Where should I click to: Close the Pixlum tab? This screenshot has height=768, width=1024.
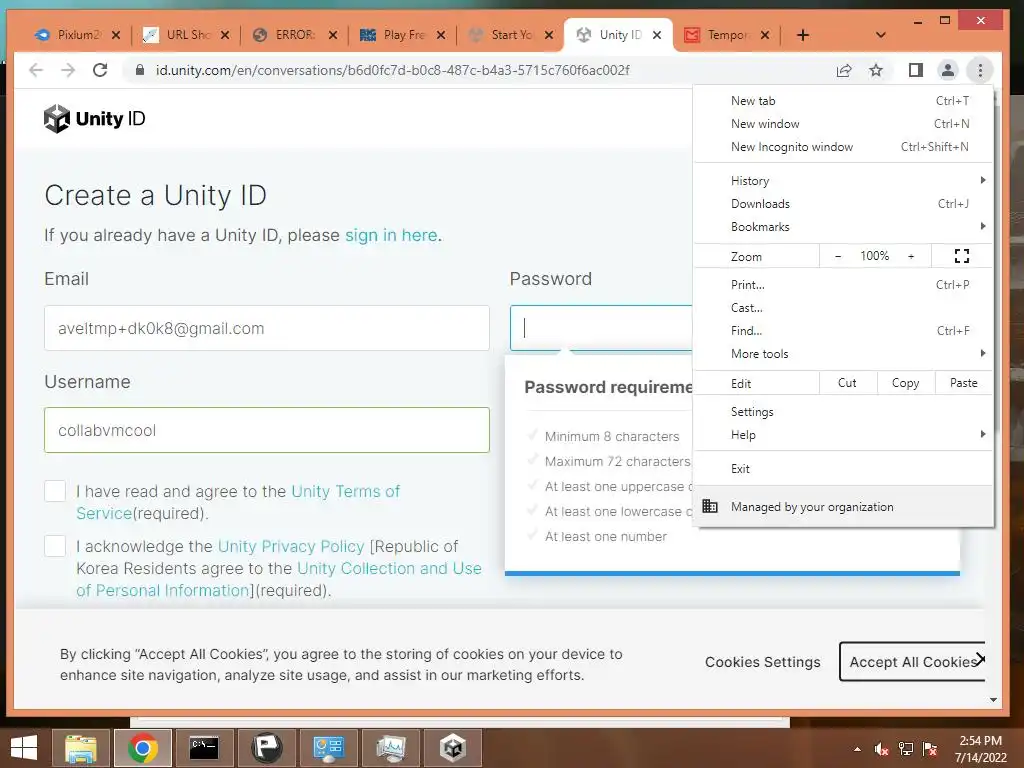pyautogui.click(x=116, y=35)
